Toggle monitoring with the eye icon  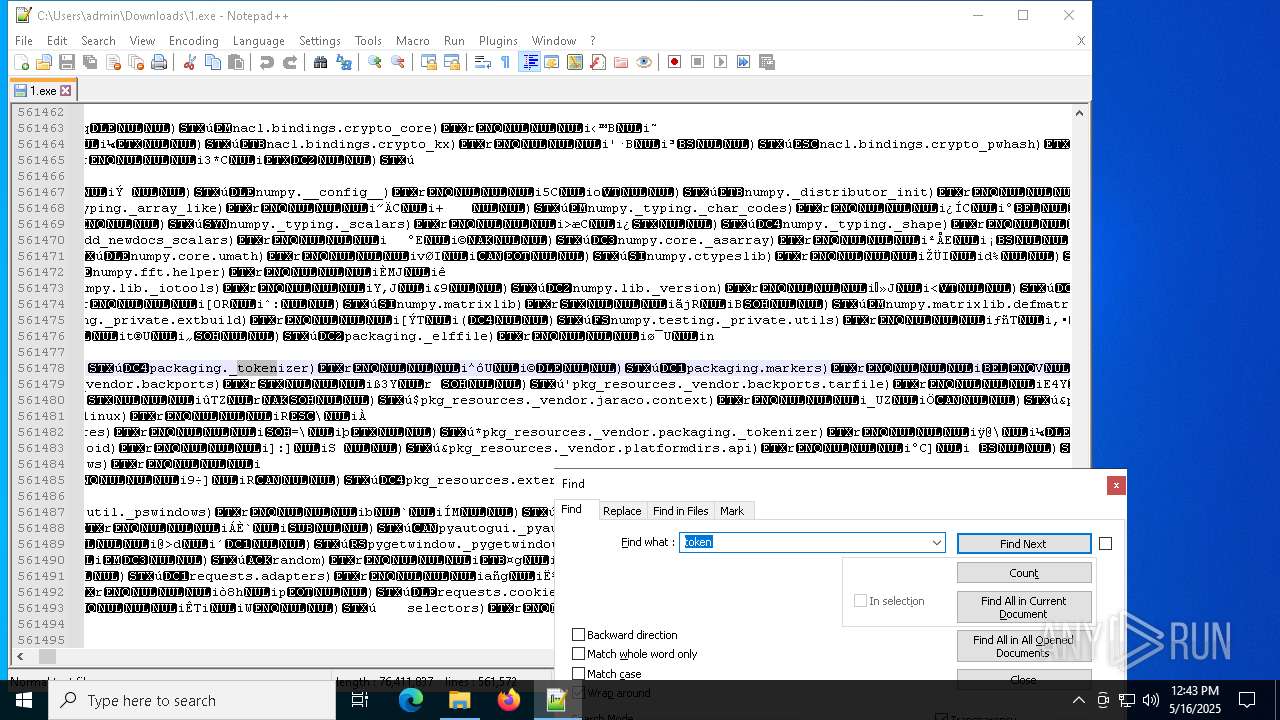(x=644, y=62)
